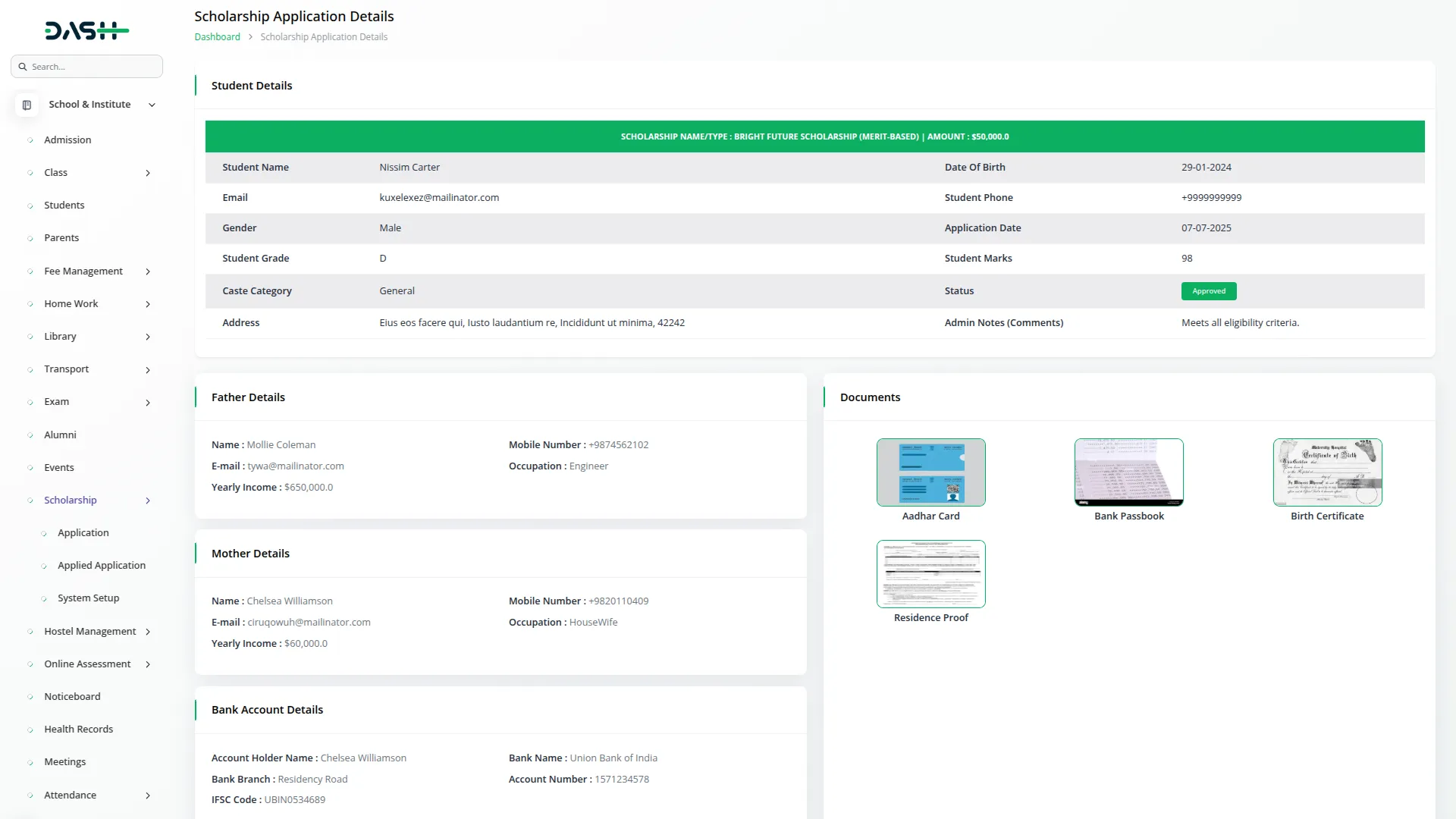Open Applied Application menu item

coord(102,566)
